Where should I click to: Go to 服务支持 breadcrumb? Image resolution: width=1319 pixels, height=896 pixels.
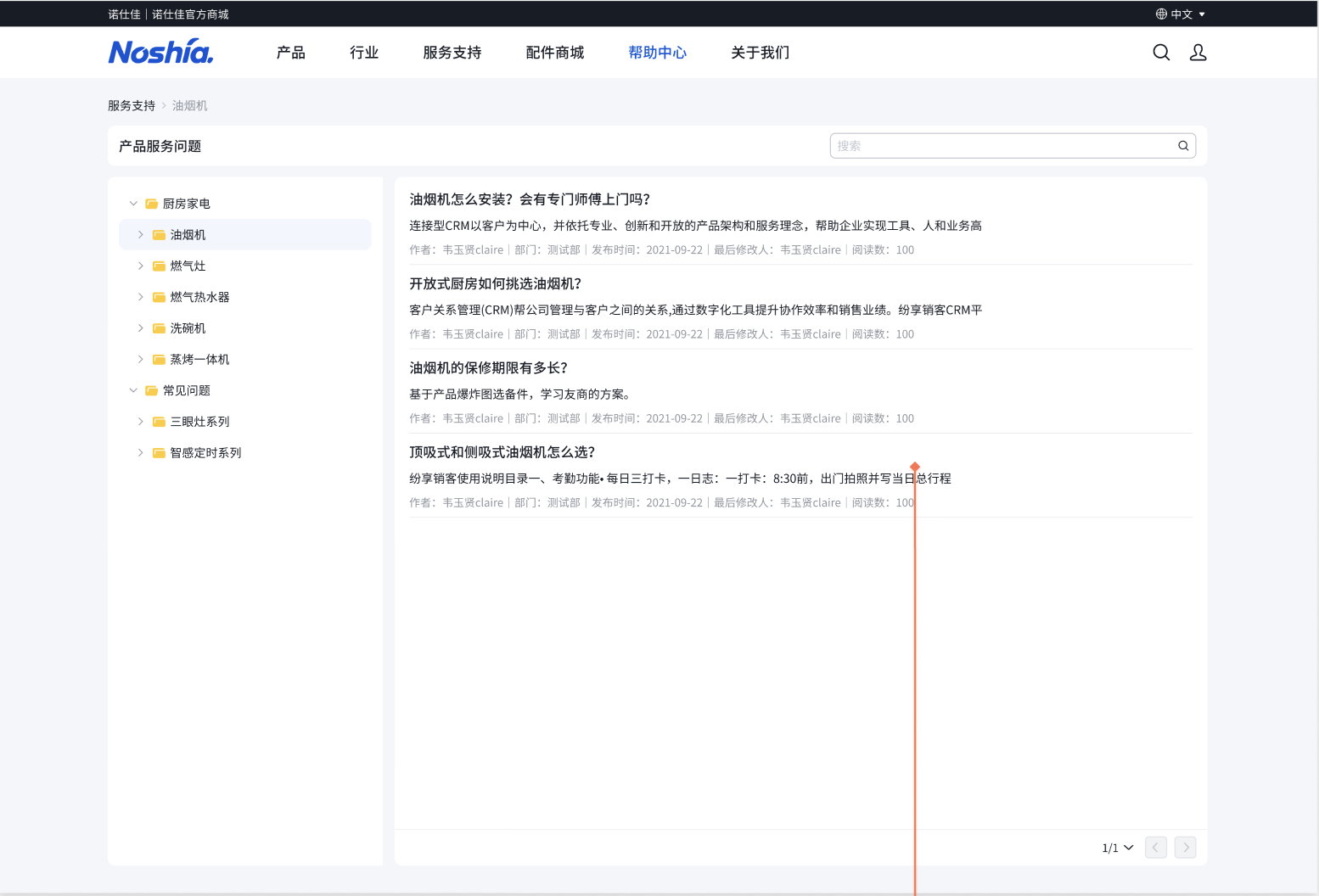[132, 105]
